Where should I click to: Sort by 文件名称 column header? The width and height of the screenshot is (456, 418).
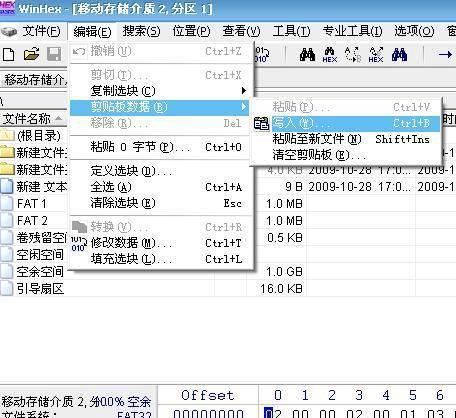click(x=33, y=118)
